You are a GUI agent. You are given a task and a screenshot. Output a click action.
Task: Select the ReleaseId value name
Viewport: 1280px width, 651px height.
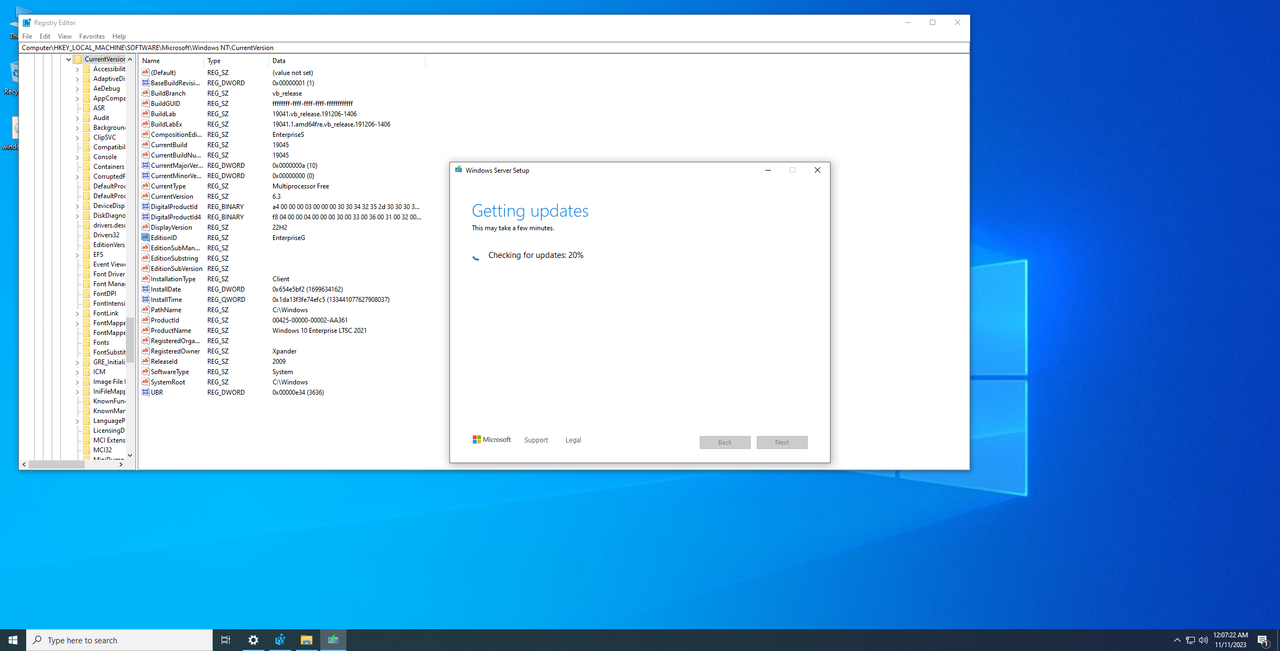point(163,361)
